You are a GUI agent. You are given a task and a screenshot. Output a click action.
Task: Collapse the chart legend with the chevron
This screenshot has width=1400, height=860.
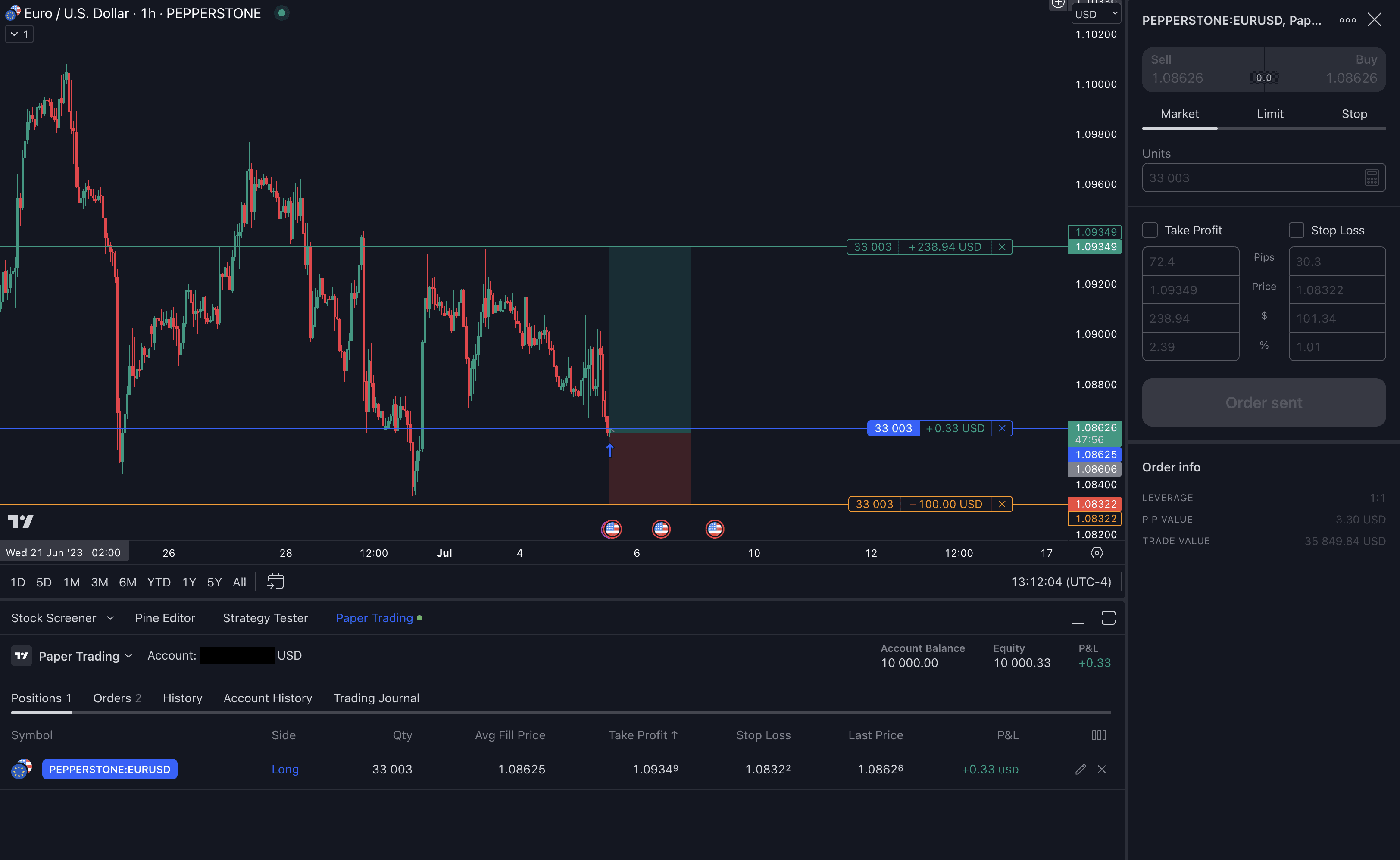(x=14, y=34)
